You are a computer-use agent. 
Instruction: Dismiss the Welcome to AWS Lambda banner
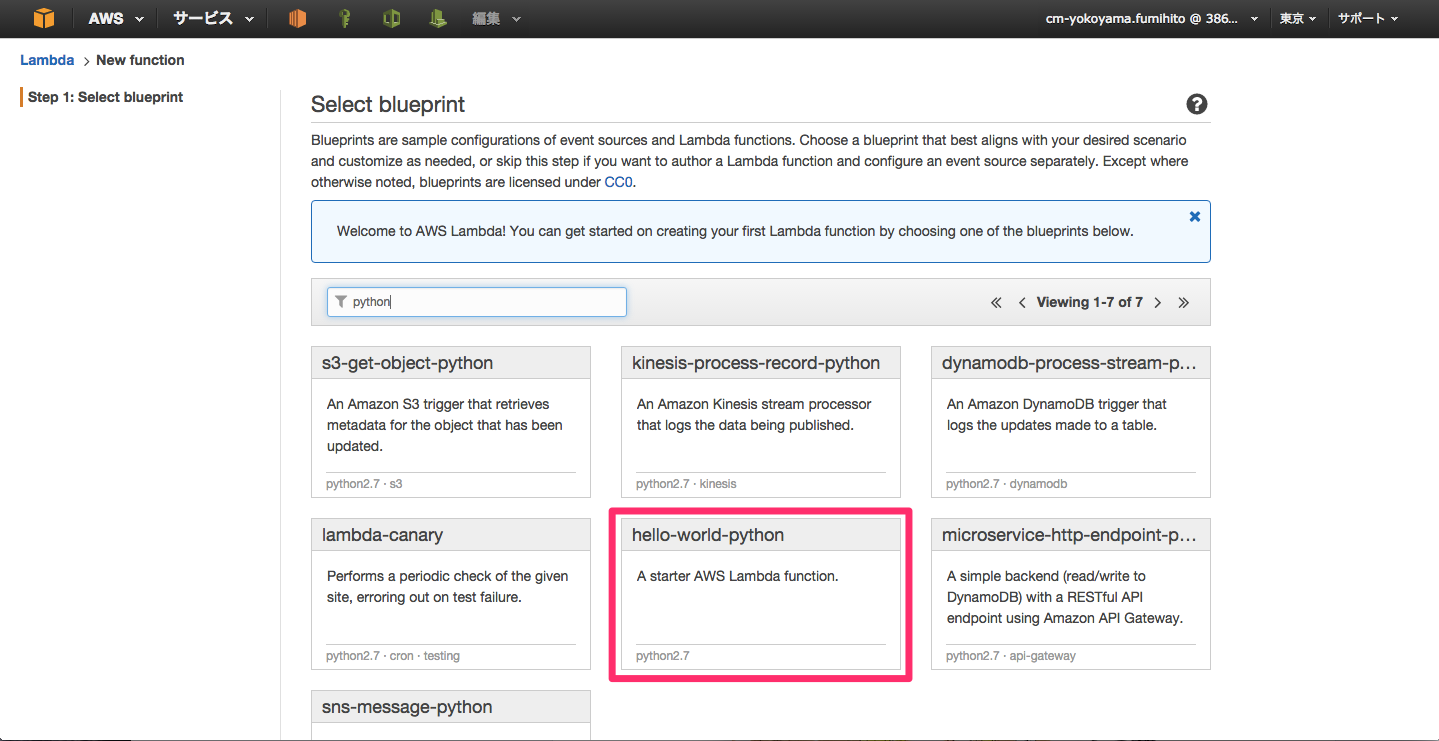tap(1194, 216)
